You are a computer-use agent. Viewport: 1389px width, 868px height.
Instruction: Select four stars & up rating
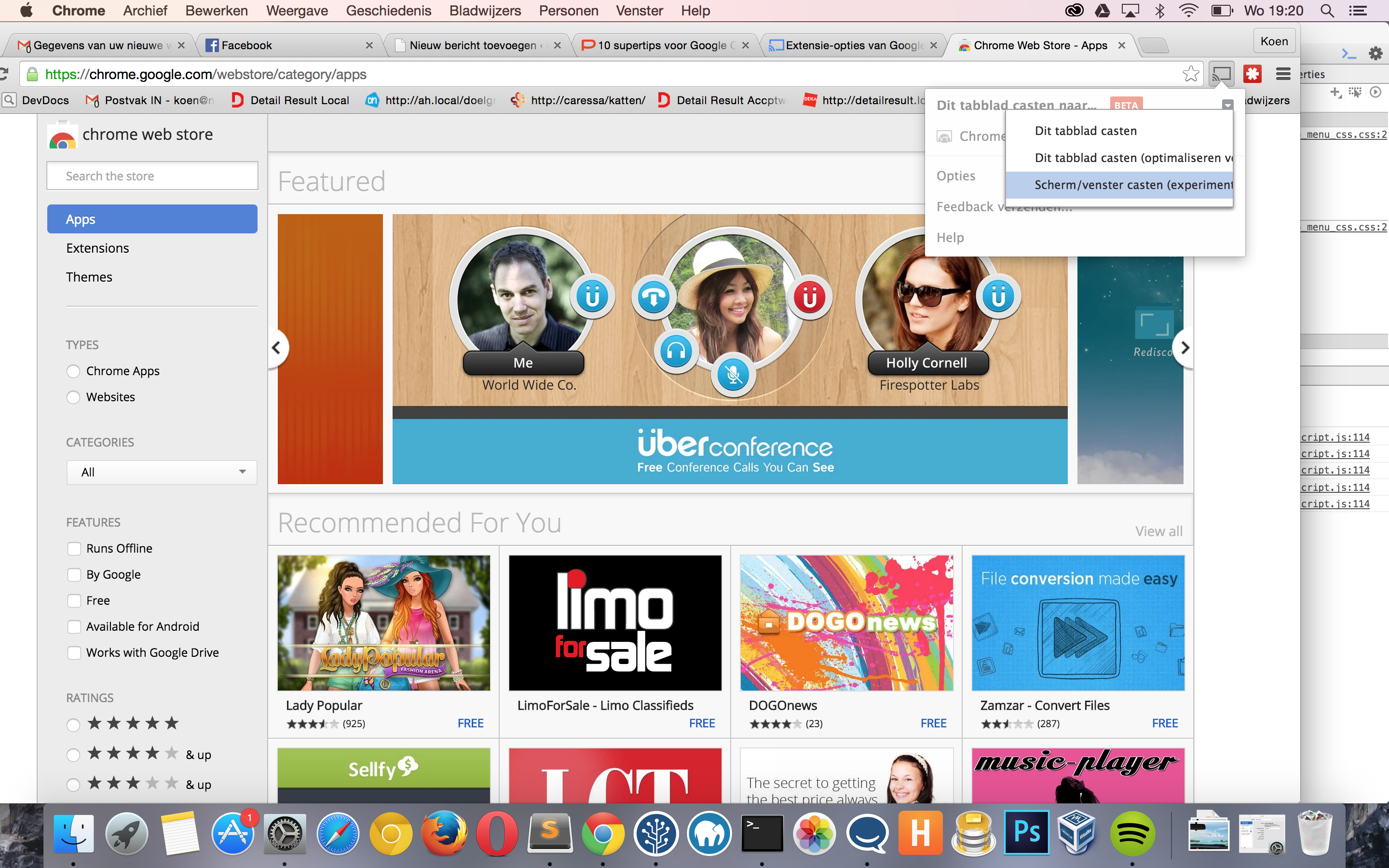(x=73, y=754)
